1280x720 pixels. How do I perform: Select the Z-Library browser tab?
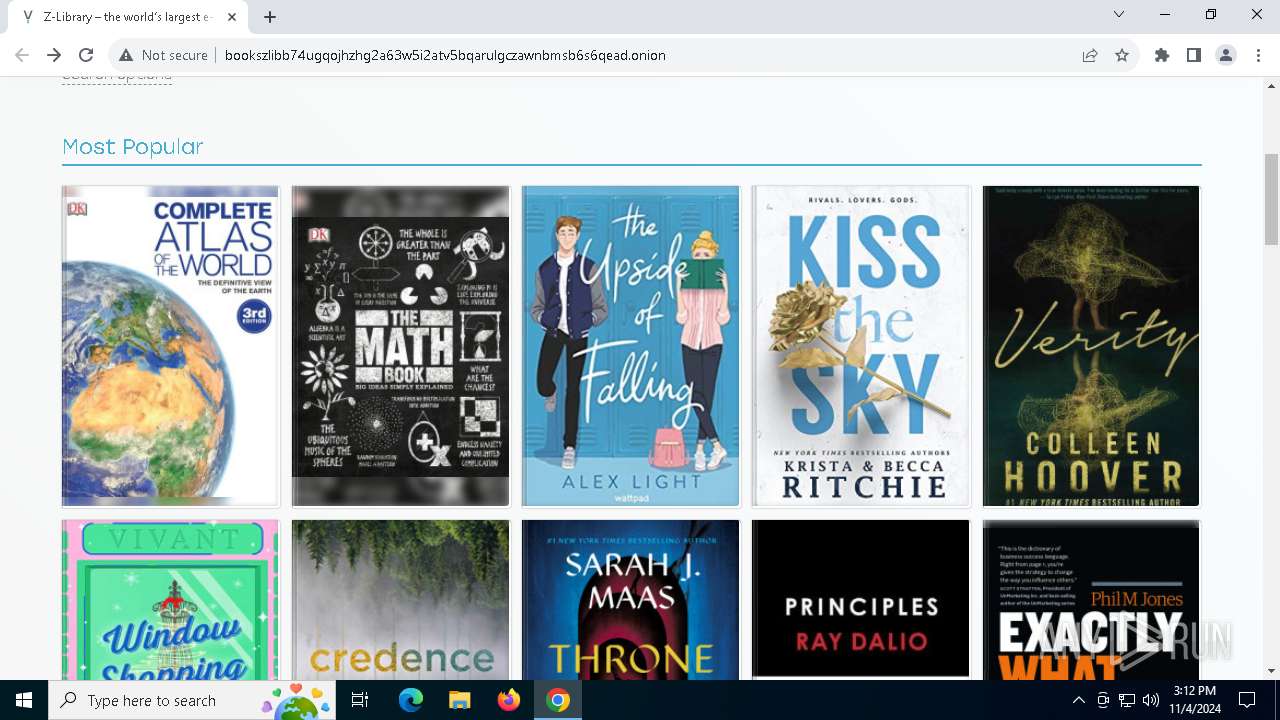(128, 17)
